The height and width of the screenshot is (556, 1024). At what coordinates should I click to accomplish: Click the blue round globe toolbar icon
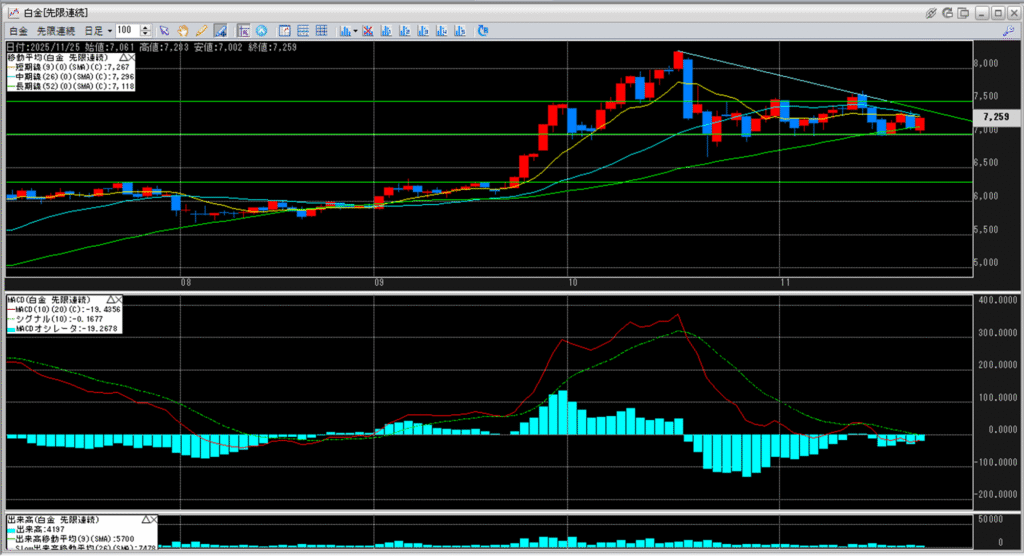(261, 31)
